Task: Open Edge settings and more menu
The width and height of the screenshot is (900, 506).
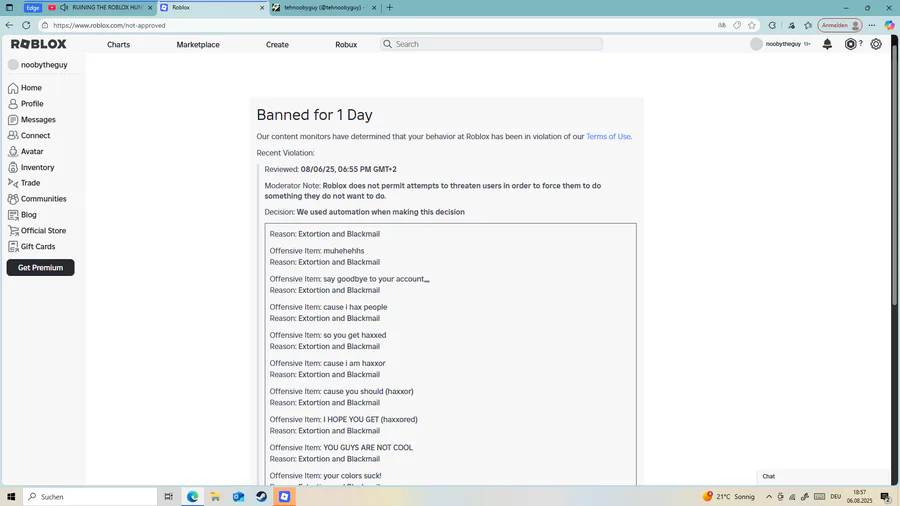Action: (x=872, y=25)
